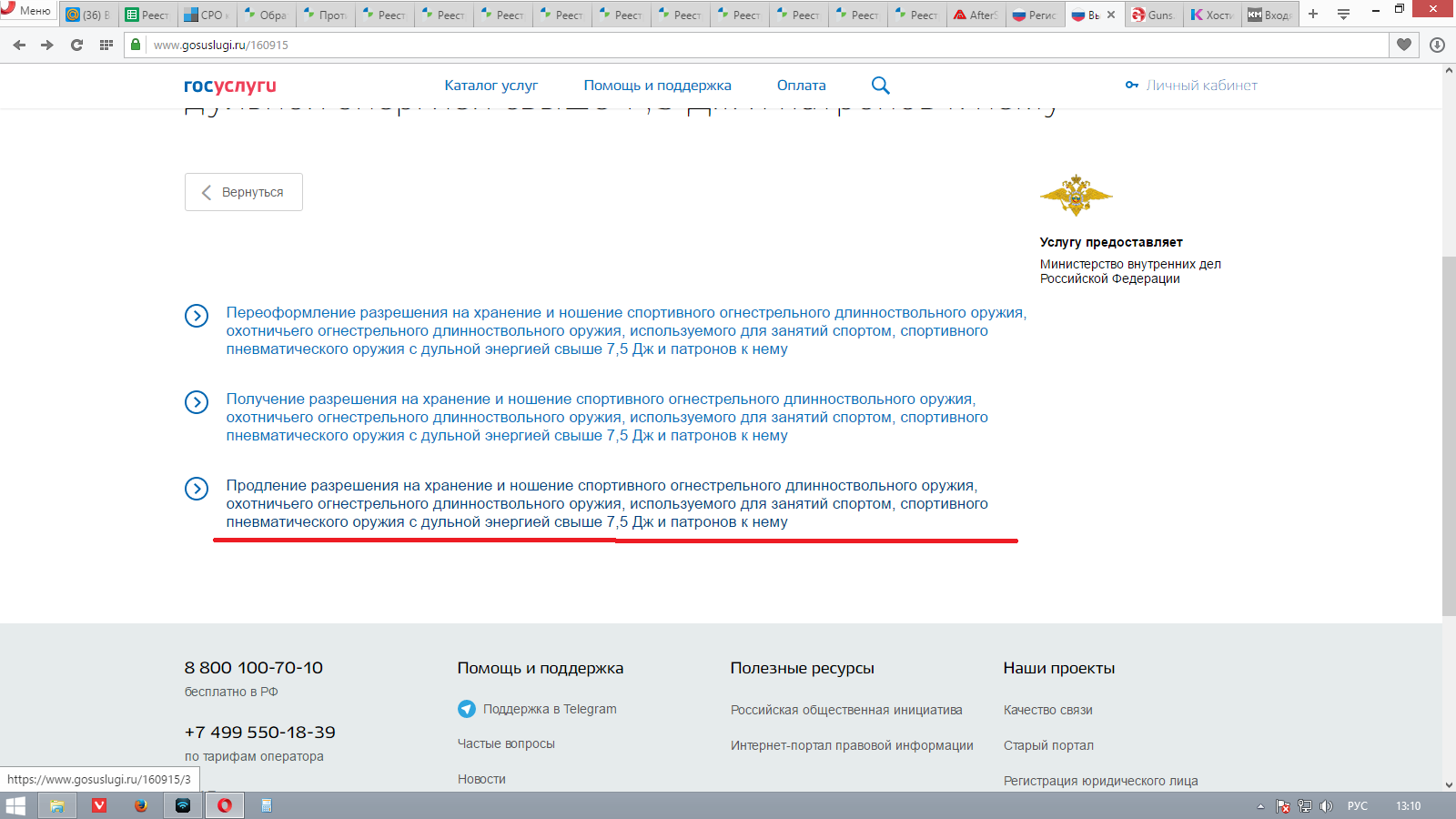Click the address bar with gosuslugi.ru URL
This screenshot has width=1456, height=819.
point(757,45)
